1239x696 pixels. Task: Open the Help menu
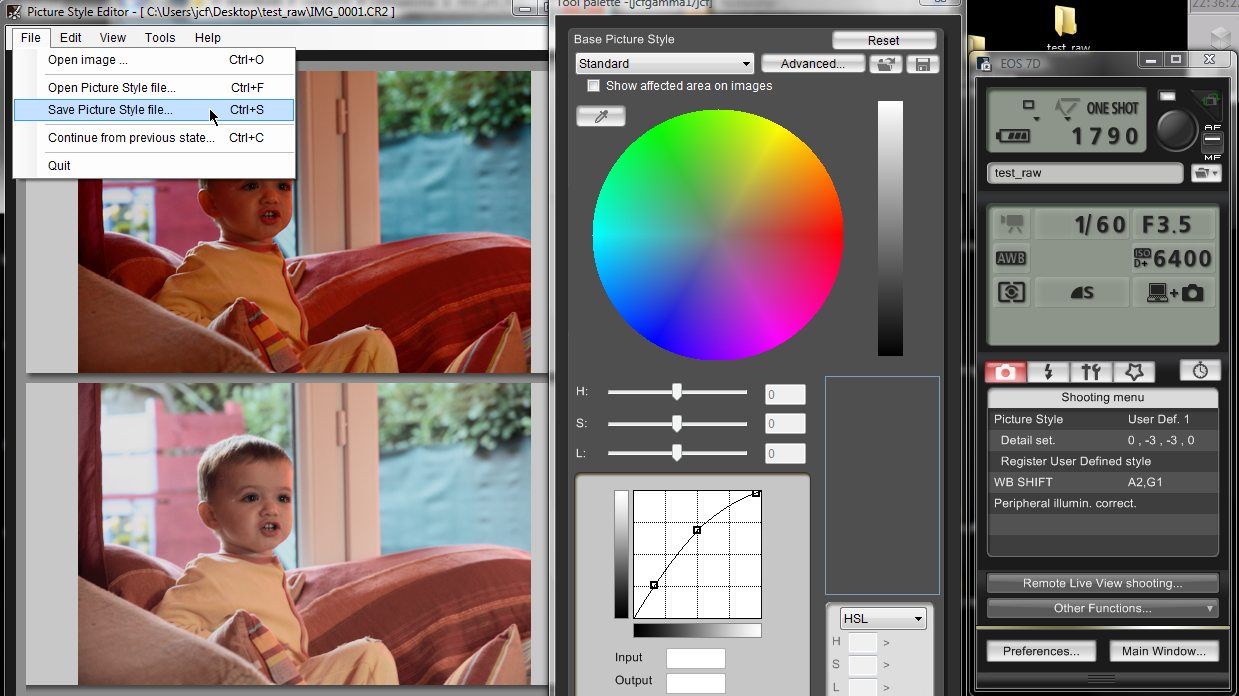tap(208, 38)
